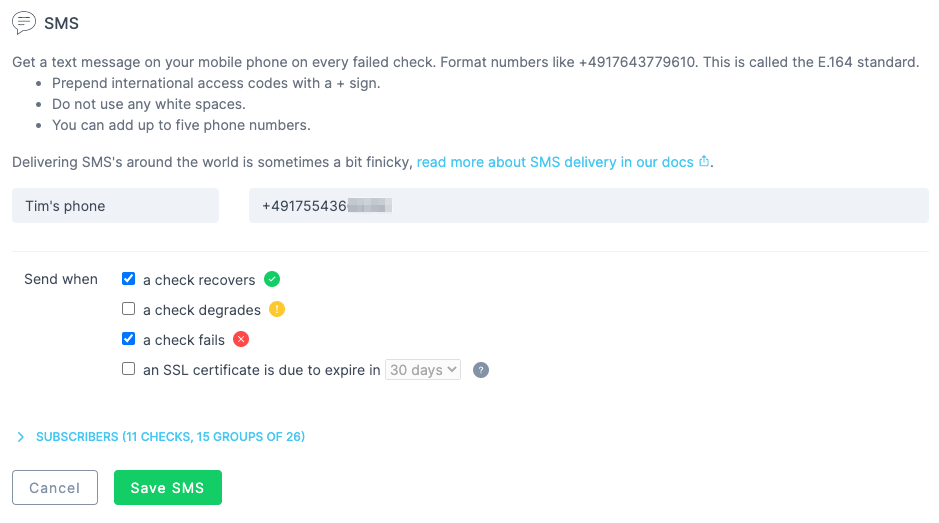Click the phone number input field
This screenshot has width=939, height=523.
click(588, 206)
